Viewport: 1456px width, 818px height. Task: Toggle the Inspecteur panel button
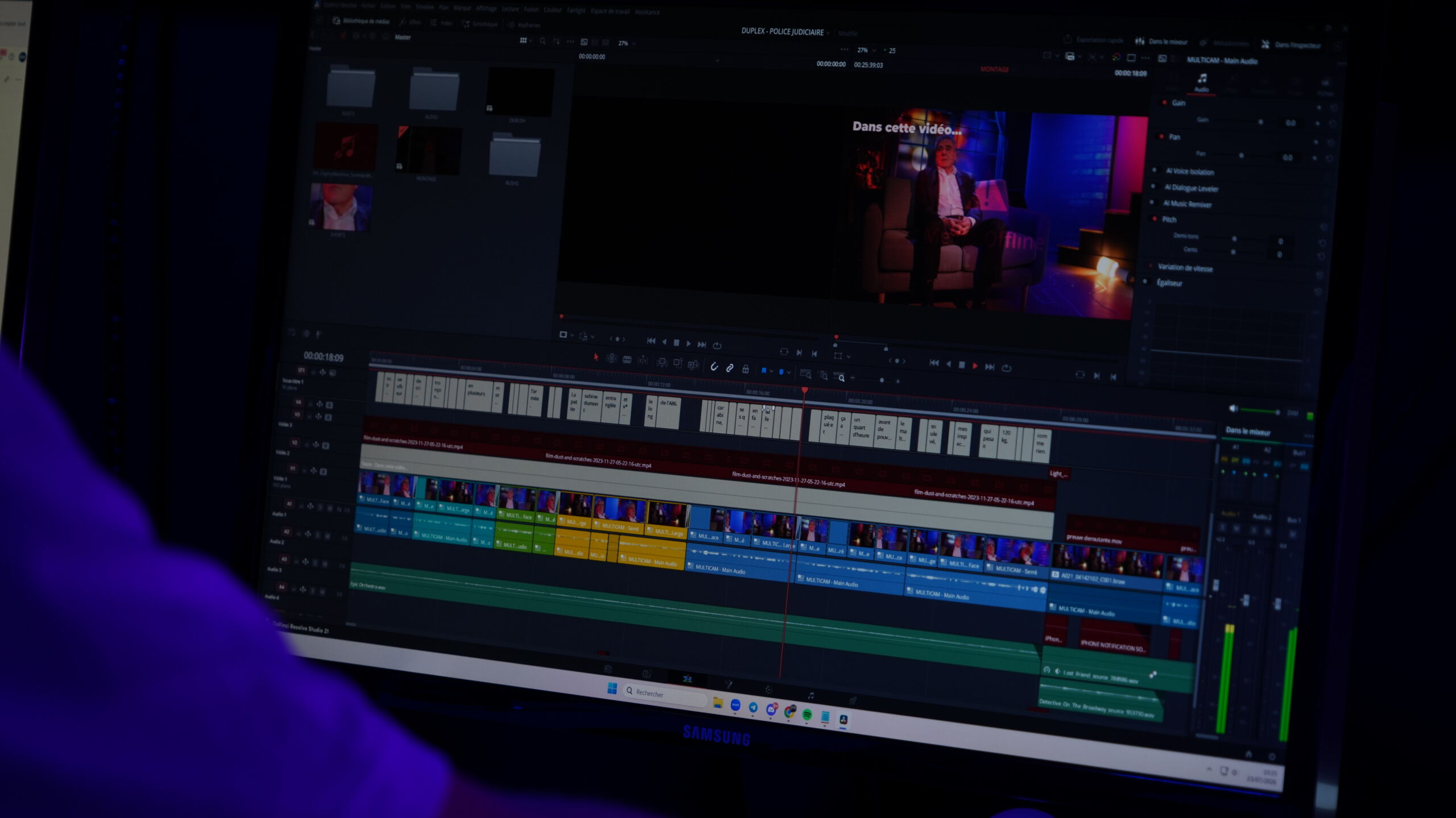1291,44
